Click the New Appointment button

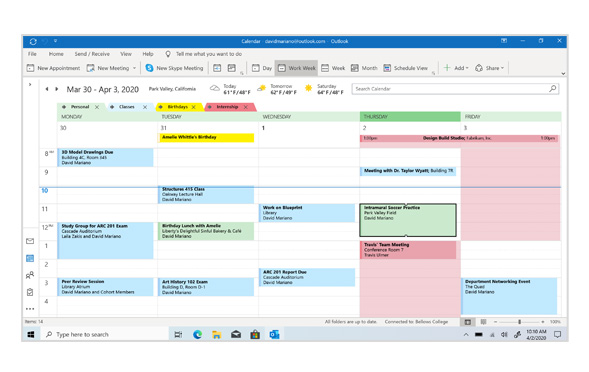coord(53,68)
